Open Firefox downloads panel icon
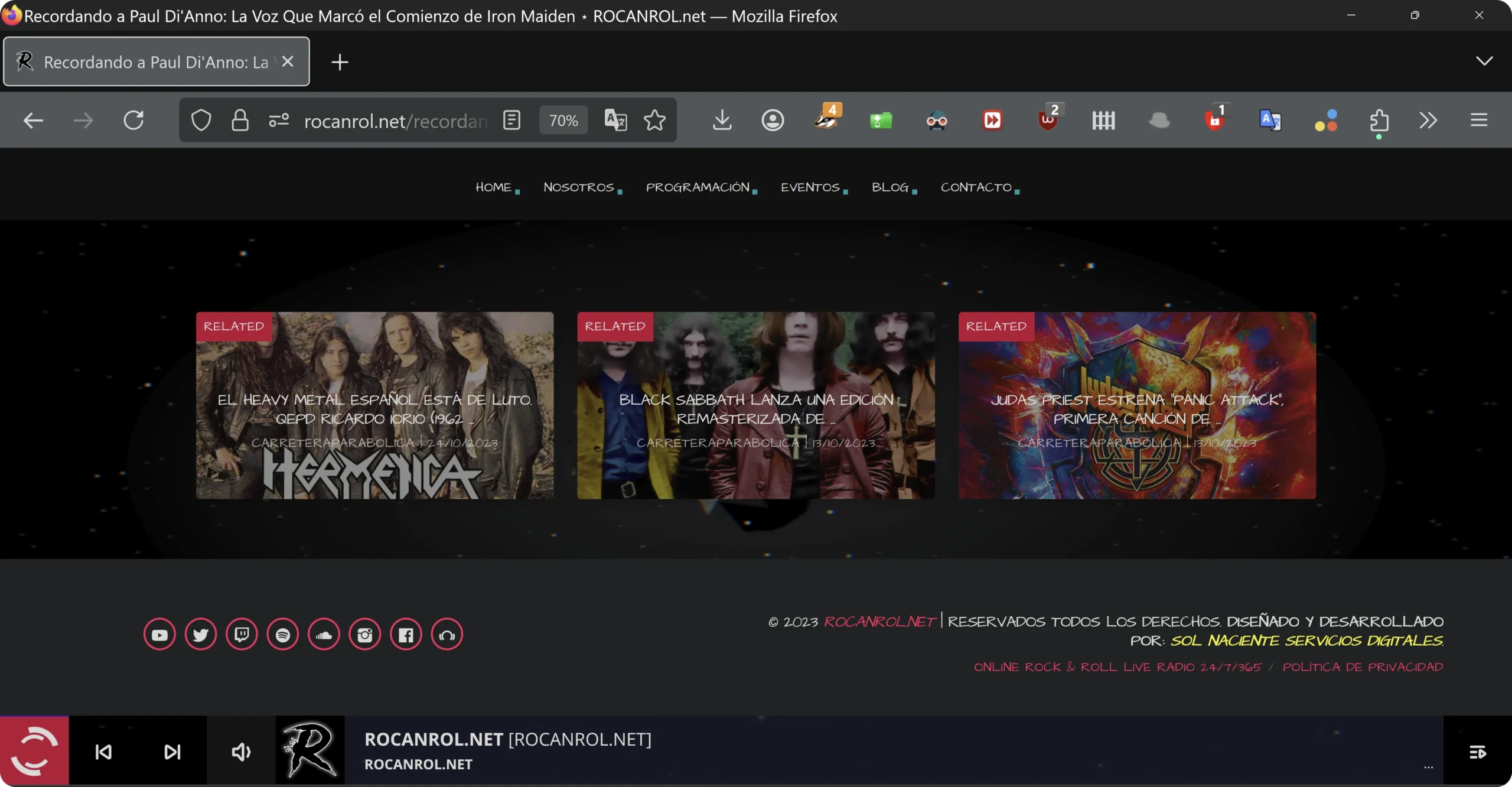The image size is (1512, 787). tap(722, 121)
